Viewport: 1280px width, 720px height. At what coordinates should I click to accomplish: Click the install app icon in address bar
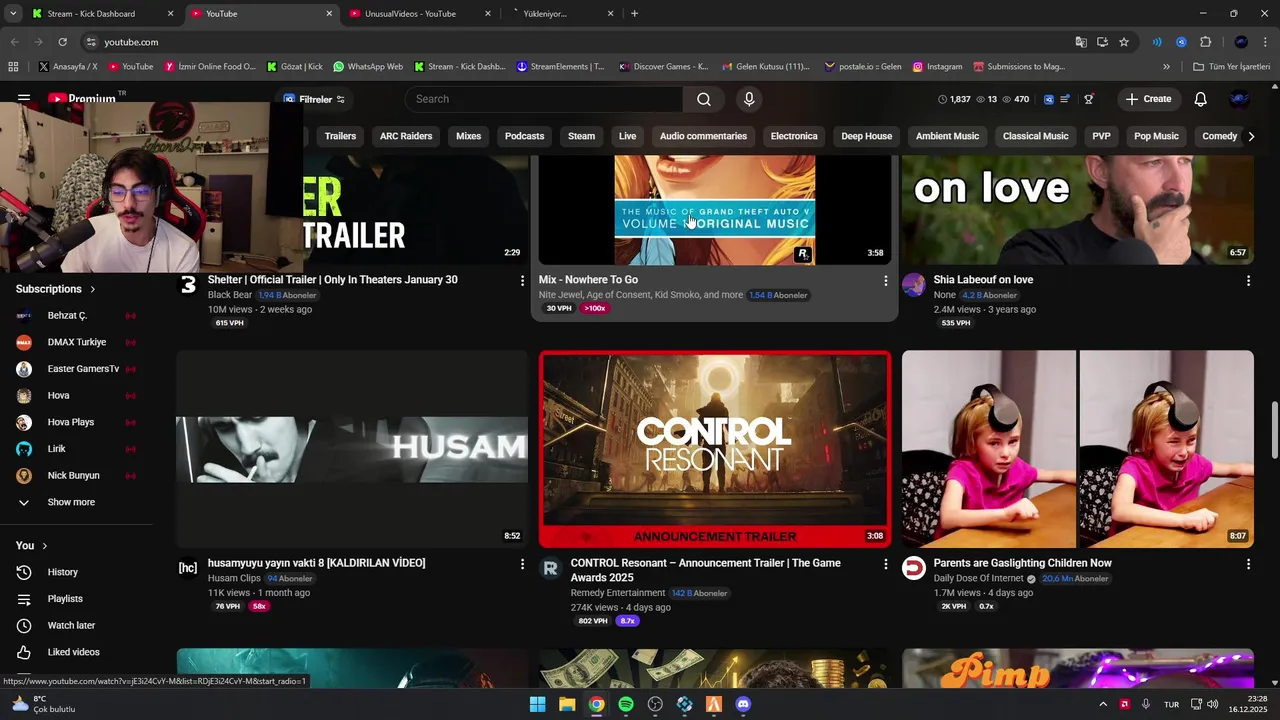(1102, 42)
